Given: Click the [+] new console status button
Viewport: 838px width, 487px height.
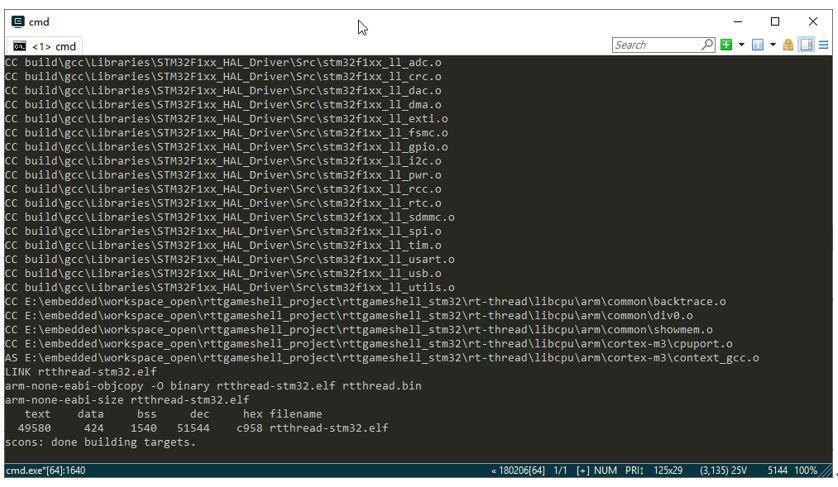Looking at the screenshot, I should [x=583, y=470].
